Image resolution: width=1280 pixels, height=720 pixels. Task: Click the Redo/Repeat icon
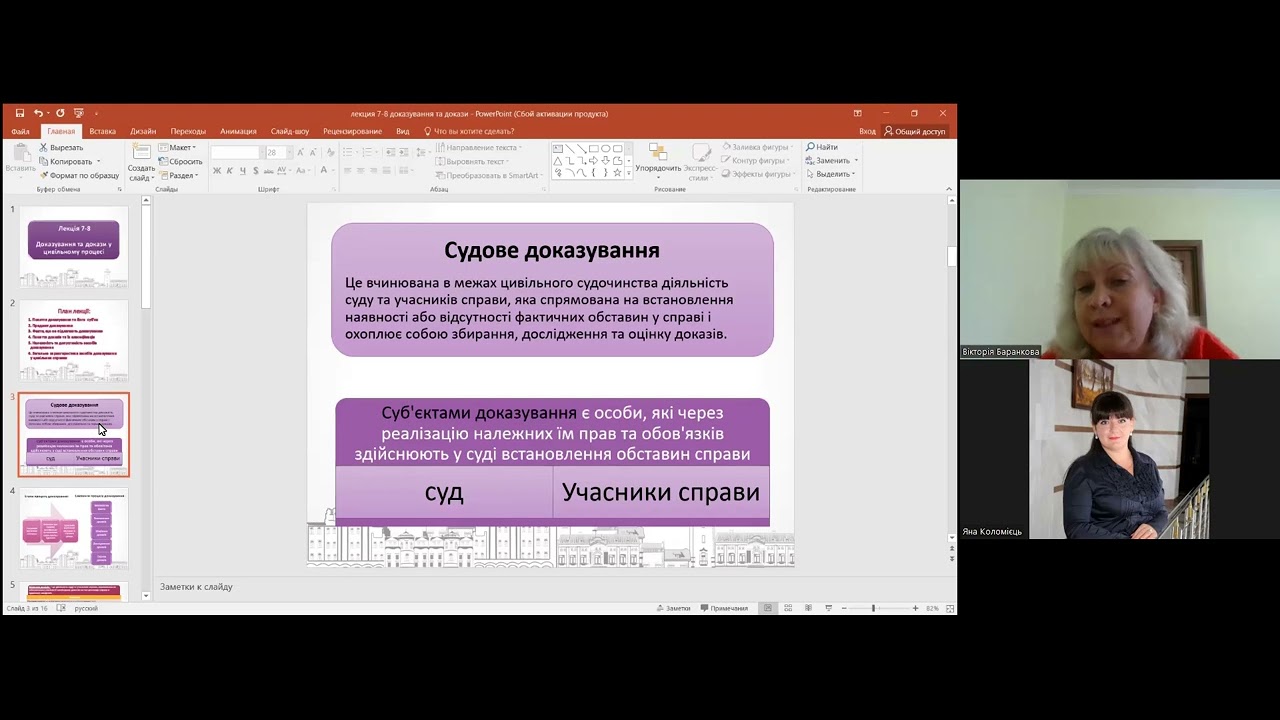tap(60, 113)
